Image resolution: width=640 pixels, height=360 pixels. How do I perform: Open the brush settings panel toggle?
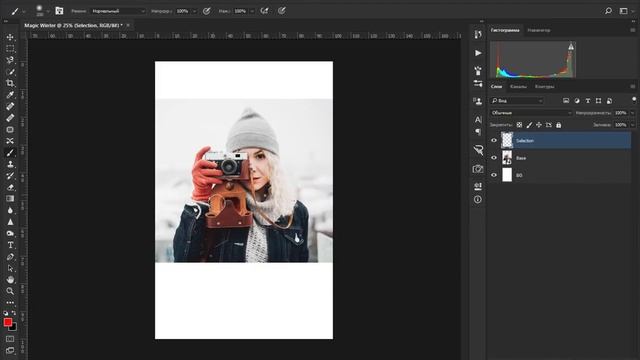[x=59, y=11]
